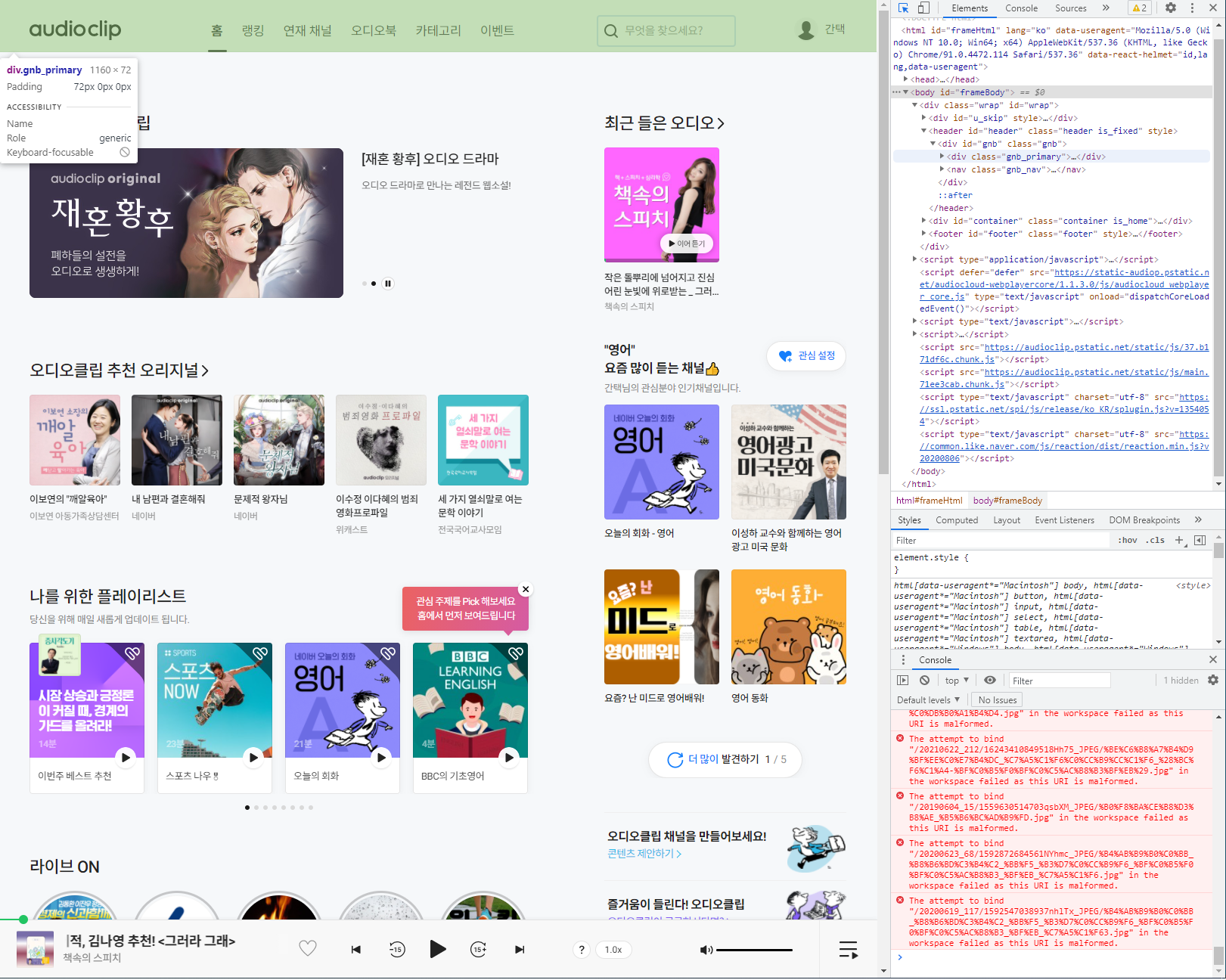The width and height of the screenshot is (1226, 980).
Task: Collapse the body frameBody node
Action: click(x=905, y=92)
